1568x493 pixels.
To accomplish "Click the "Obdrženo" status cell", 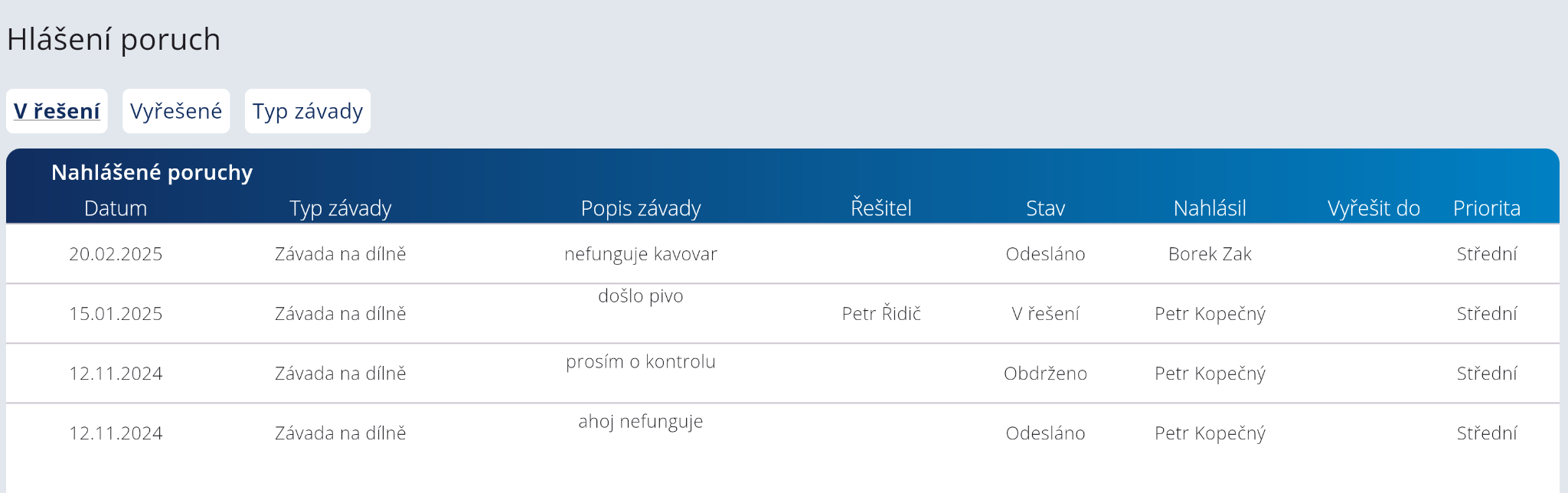I will (x=1045, y=374).
